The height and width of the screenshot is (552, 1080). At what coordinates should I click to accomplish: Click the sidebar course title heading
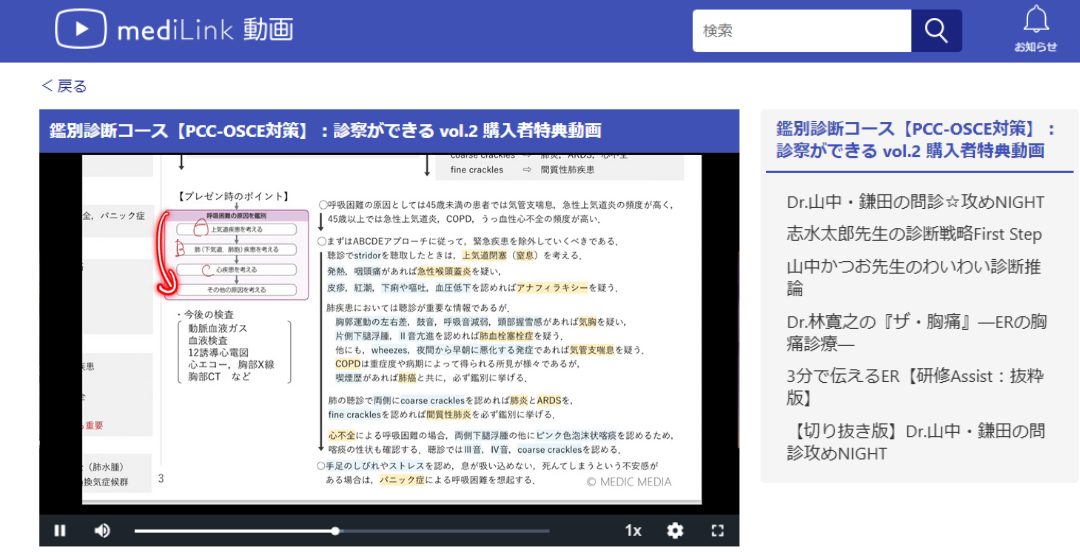click(915, 139)
